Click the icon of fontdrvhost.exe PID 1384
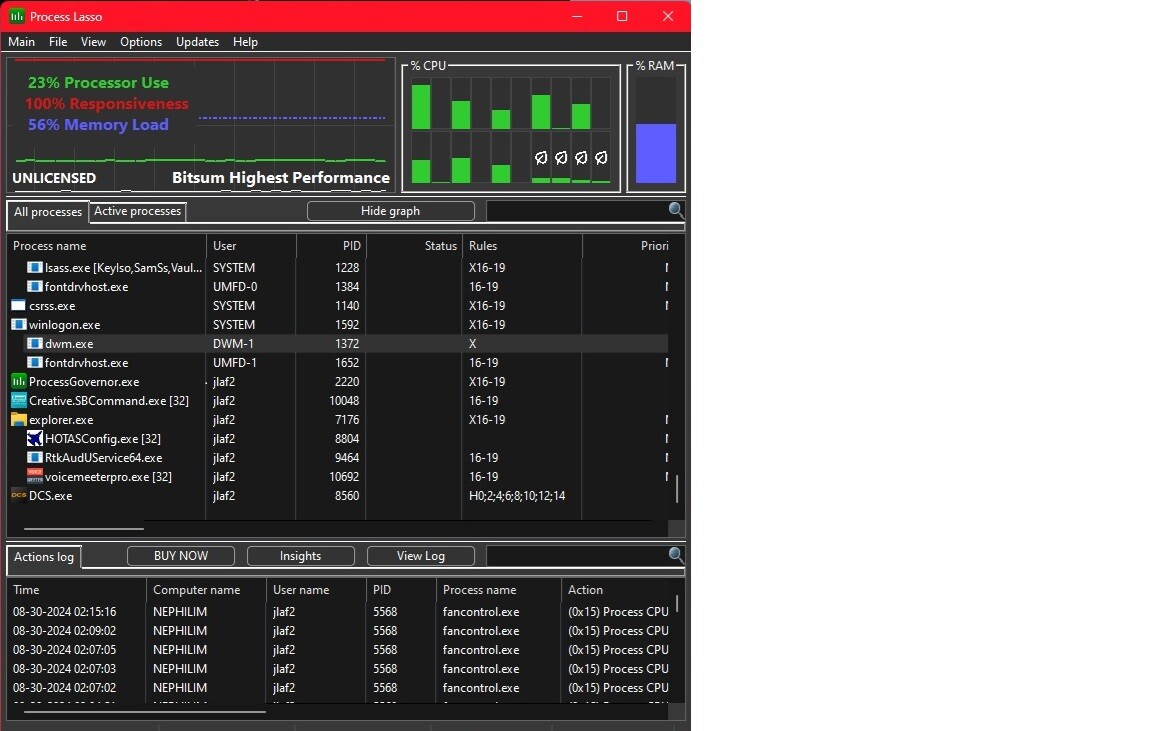This screenshot has height=731, width=1152. pos(35,287)
